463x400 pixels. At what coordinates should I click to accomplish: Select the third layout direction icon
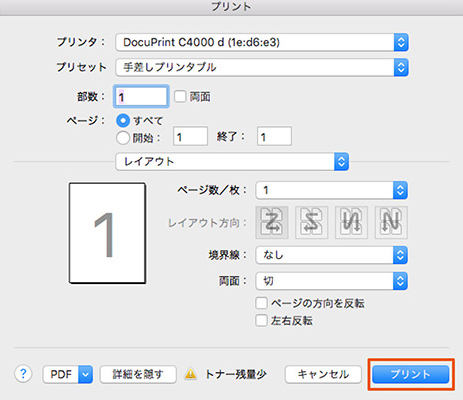click(351, 222)
